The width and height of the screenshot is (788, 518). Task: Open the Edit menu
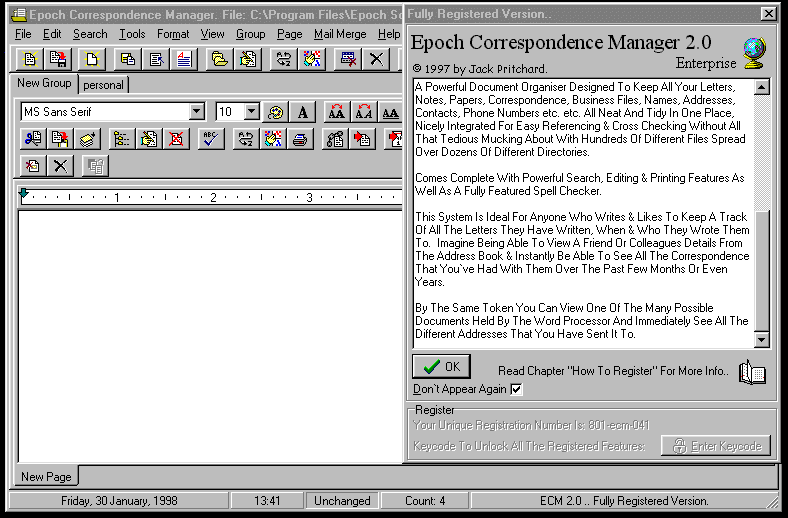(x=52, y=34)
